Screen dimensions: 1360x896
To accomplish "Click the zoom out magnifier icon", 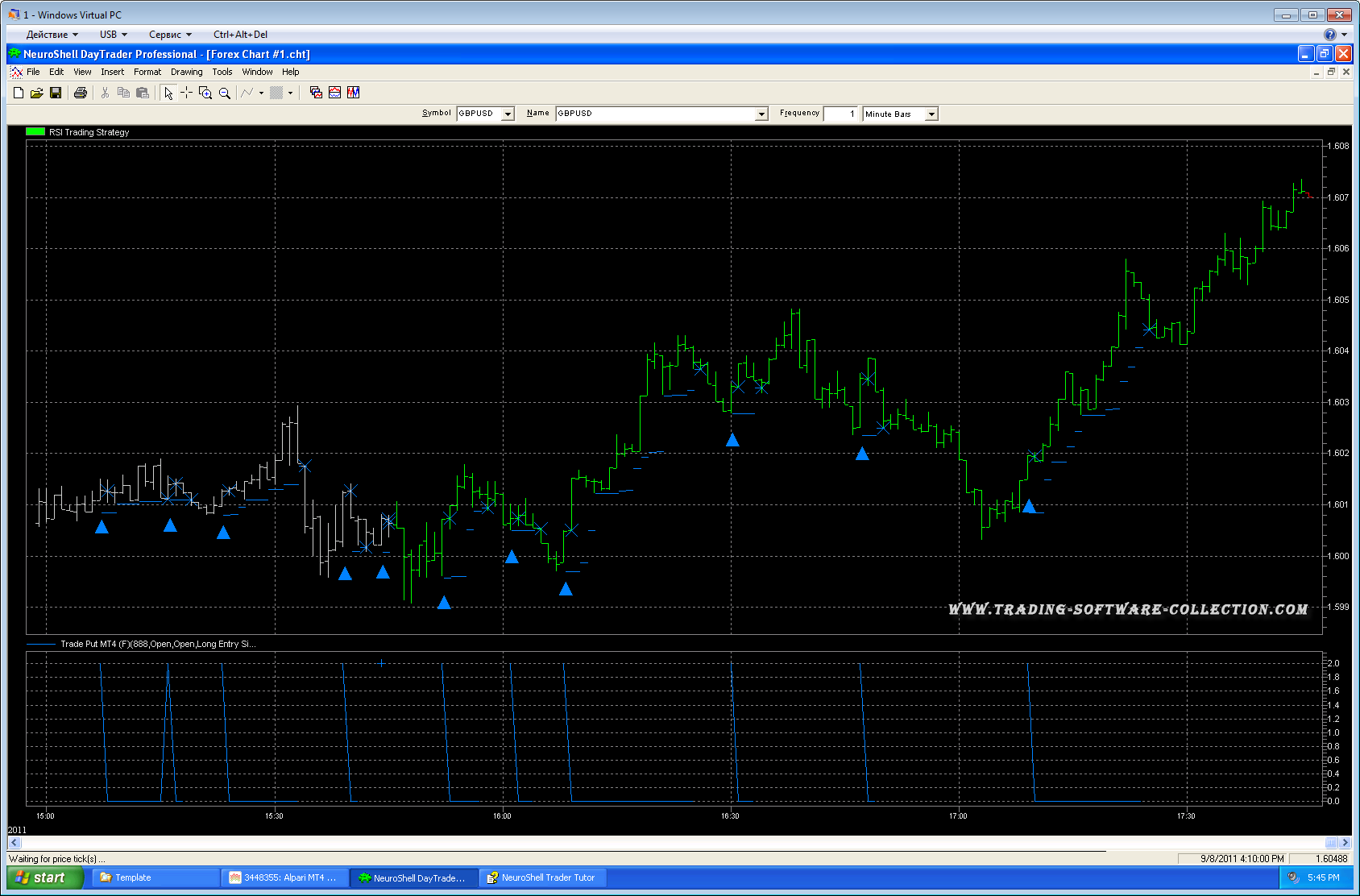I will pyautogui.click(x=225, y=93).
